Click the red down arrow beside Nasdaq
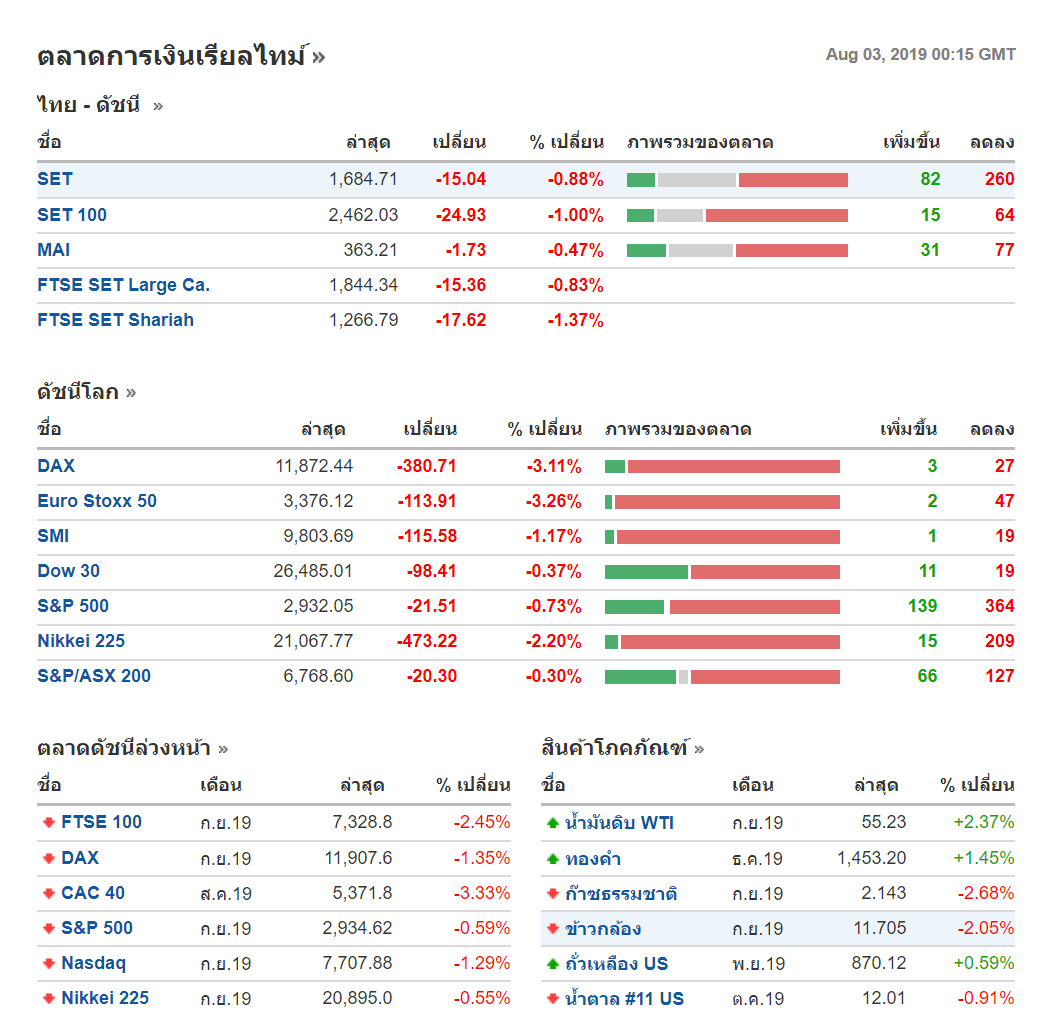 pyautogui.click(x=48, y=964)
